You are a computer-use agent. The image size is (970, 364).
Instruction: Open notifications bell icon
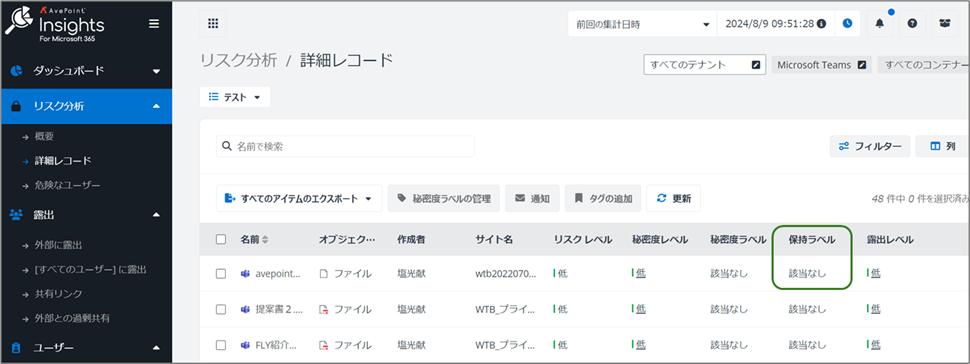pos(879,24)
